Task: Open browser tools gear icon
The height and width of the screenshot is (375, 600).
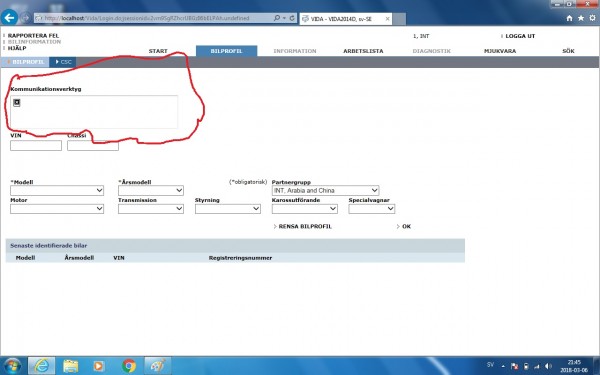Action: [592, 18]
